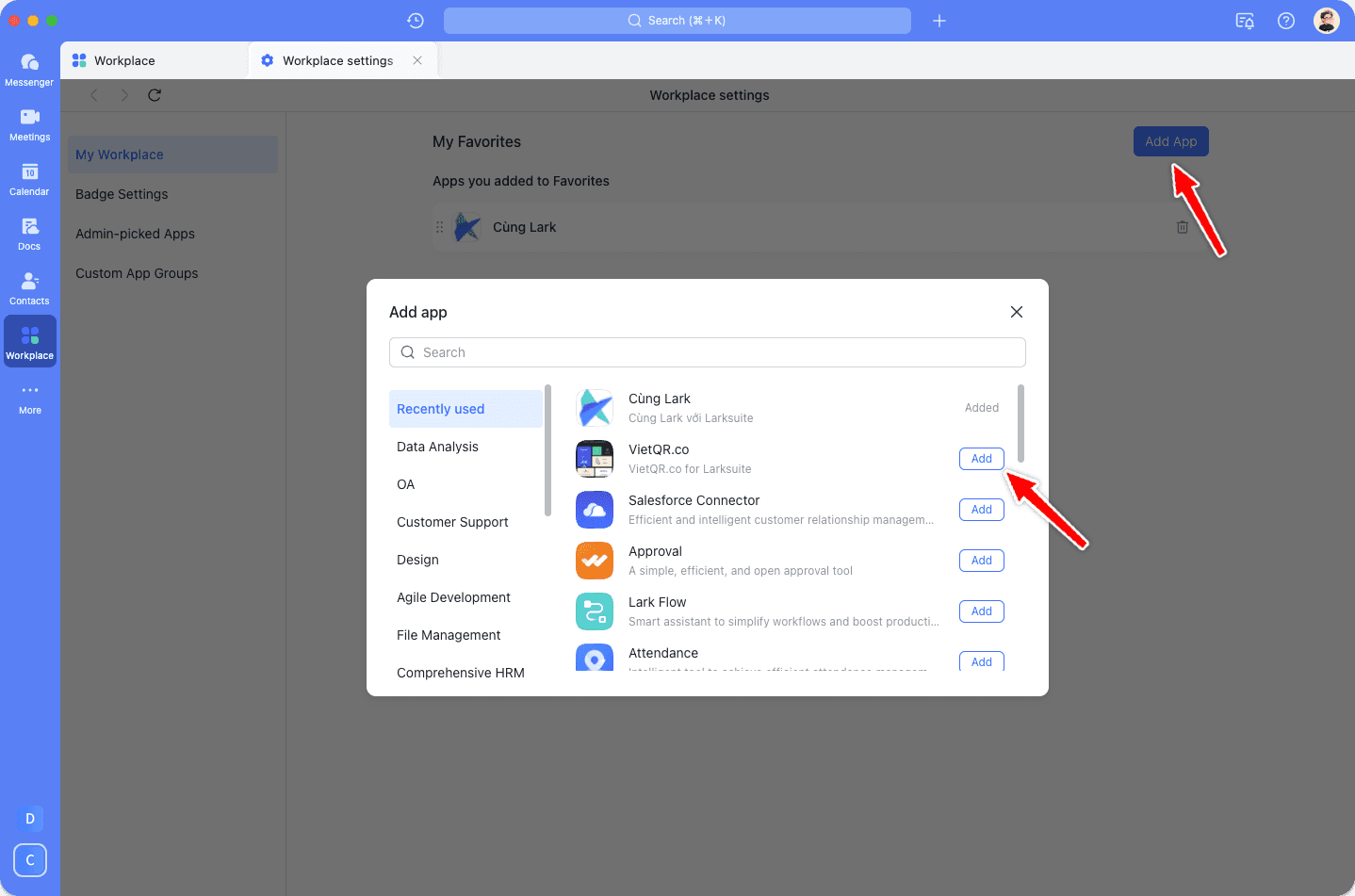Image resolution: width=1355 pixels, height=896 pixels.
Task: Open the Calendar app
Action: (29, 177)
